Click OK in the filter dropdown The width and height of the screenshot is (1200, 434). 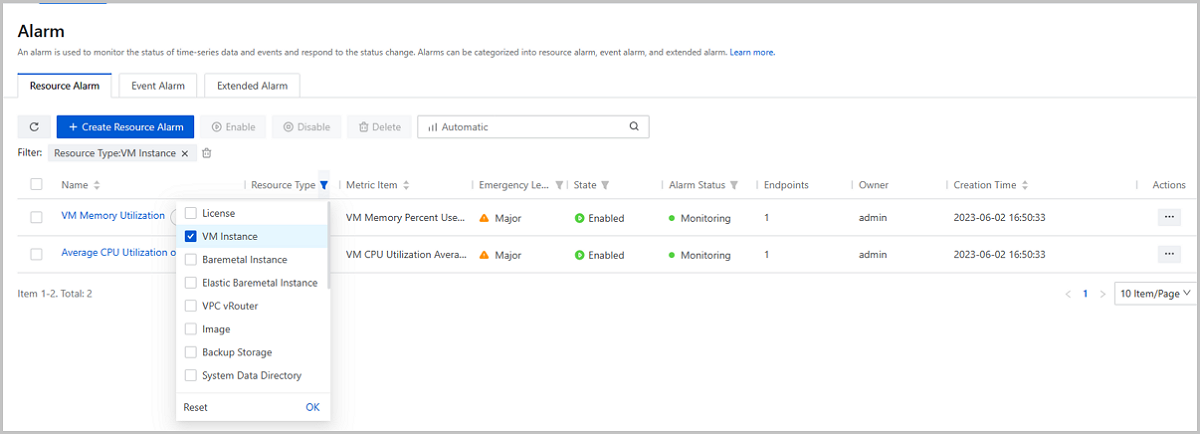pyautogui.click(x=312, y=407)
